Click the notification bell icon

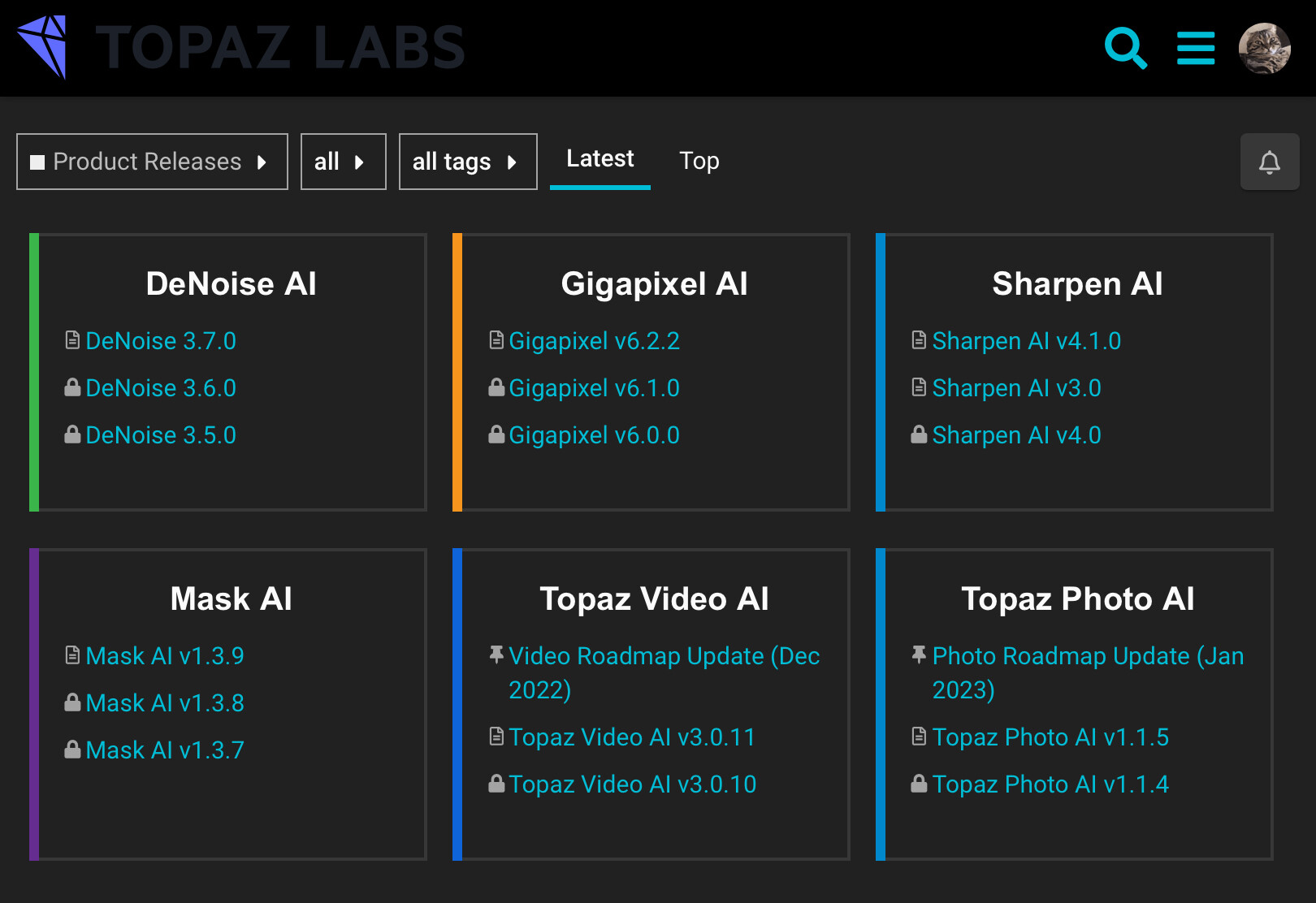coord(1269,162)
